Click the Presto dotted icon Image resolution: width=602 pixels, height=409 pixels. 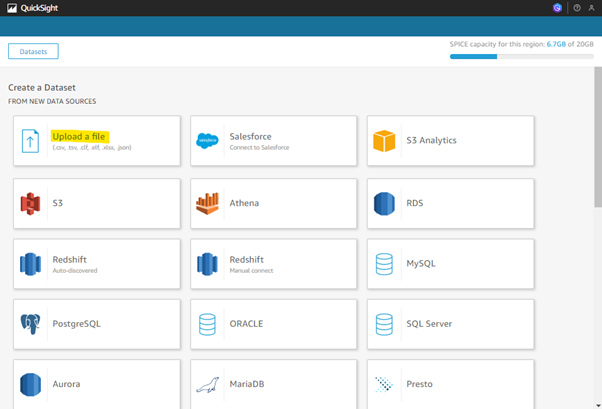384,384
